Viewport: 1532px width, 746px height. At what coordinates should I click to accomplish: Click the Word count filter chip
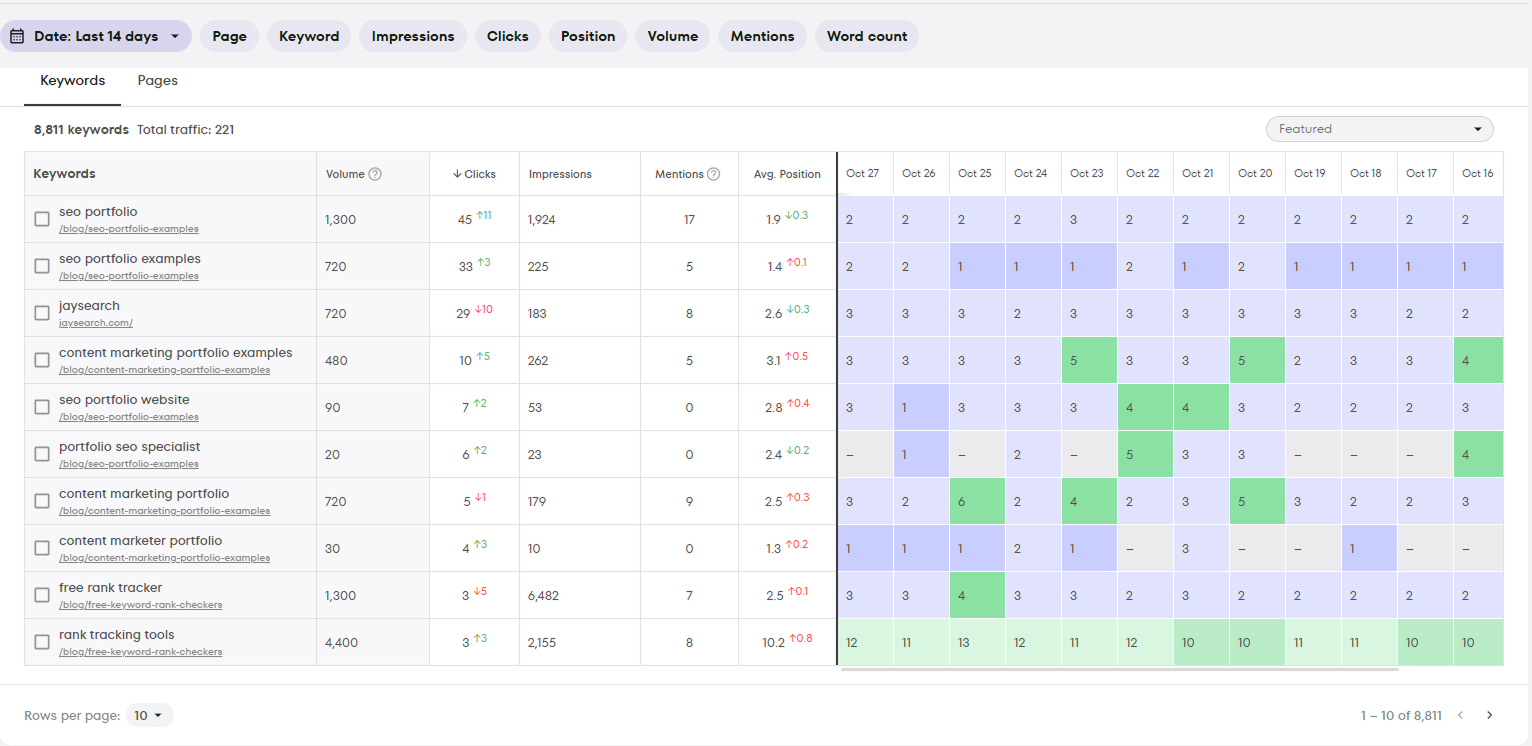[866, 35]
